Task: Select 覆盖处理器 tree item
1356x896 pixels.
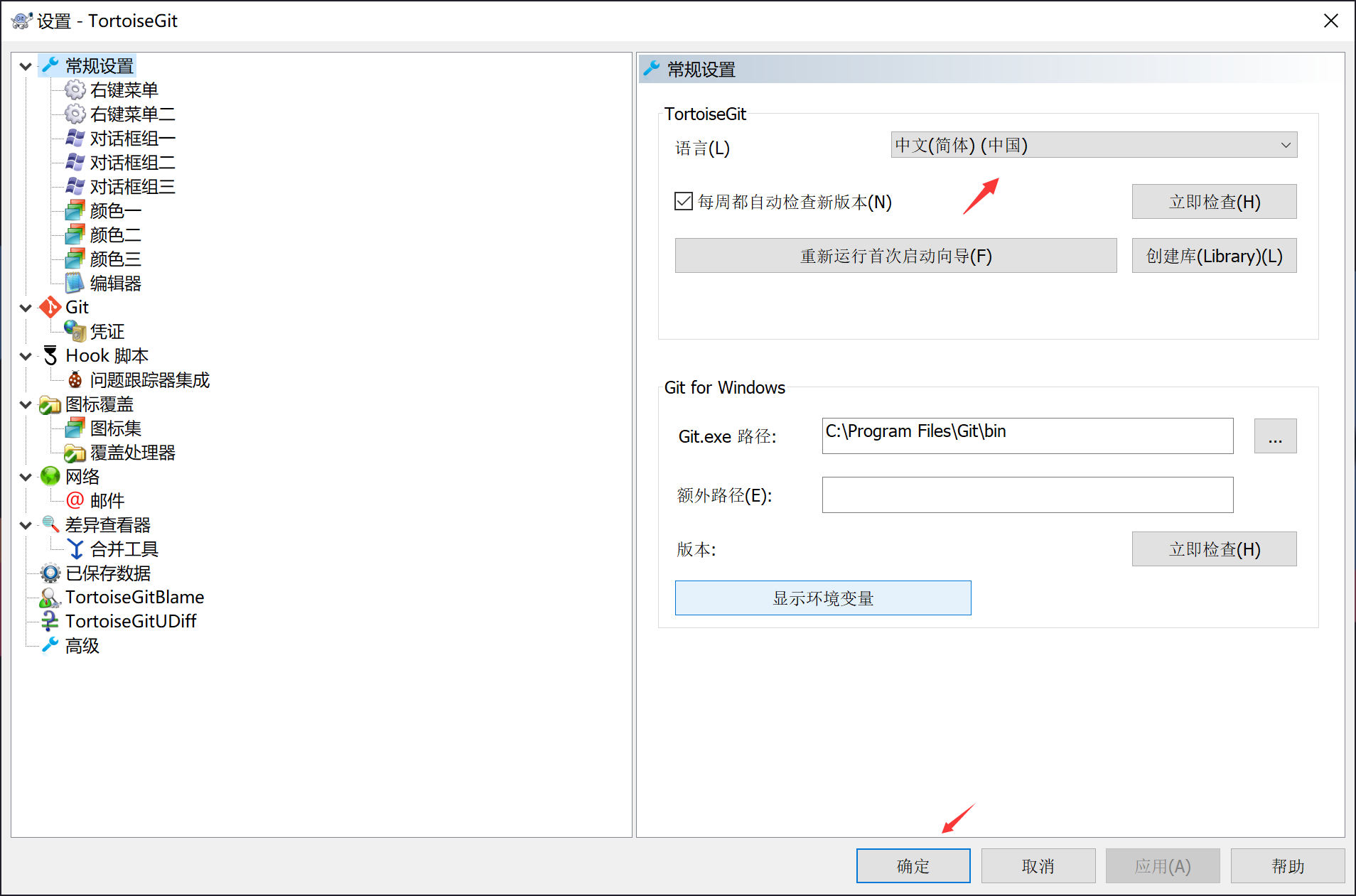Action: pyautogui.click(x=133, y=453)
